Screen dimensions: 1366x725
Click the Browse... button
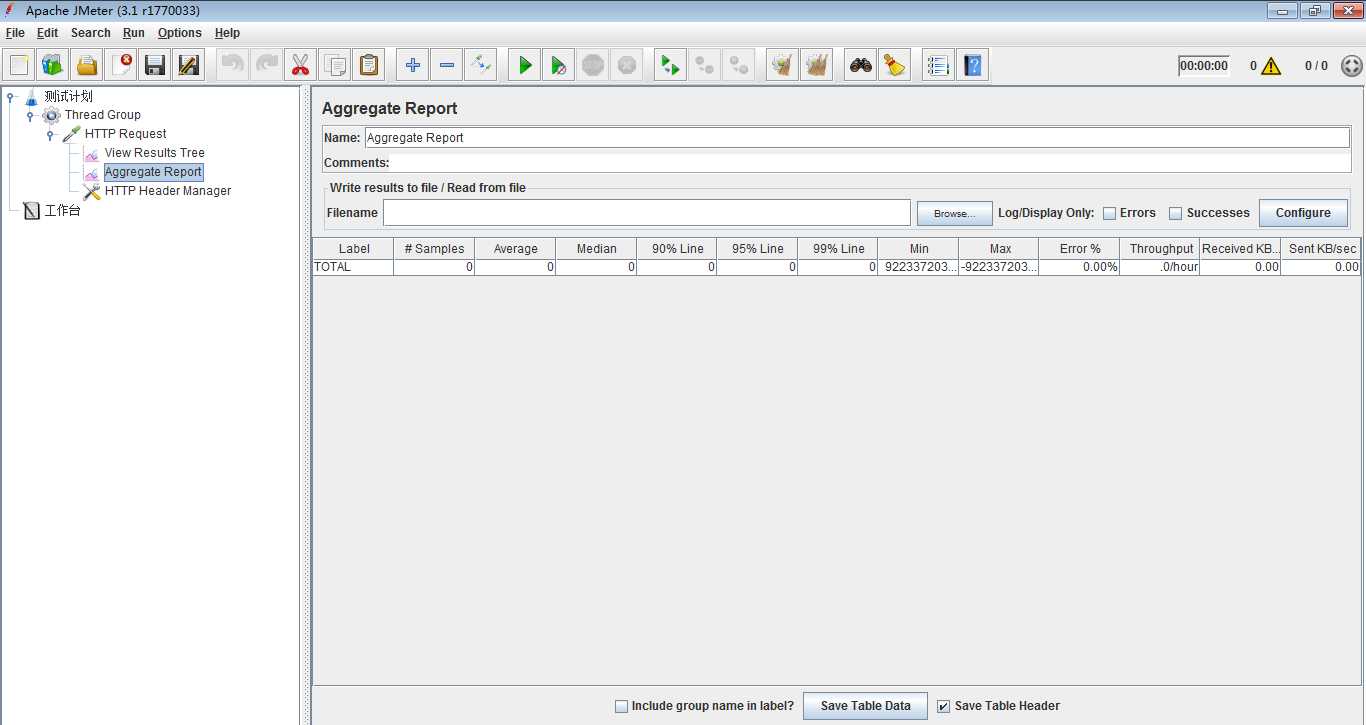[954, 213]
